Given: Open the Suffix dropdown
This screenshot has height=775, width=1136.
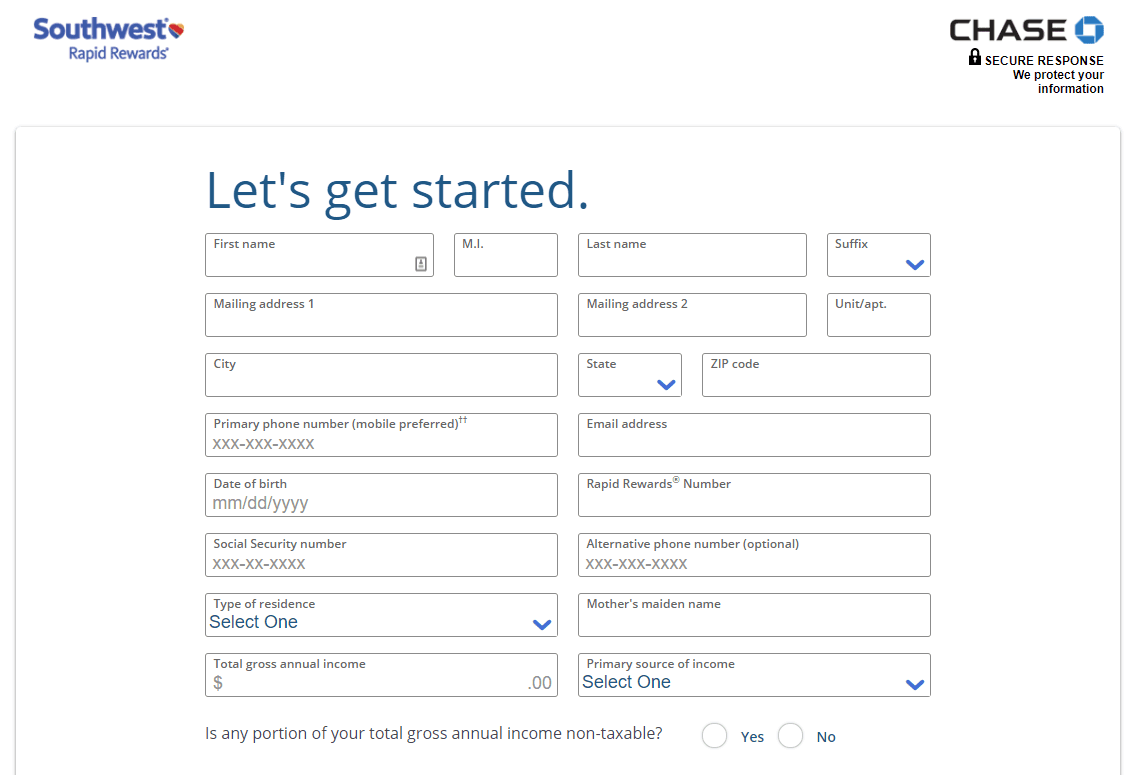Looking at the screenshot, I should pyautogui.click(x=879, y=255).
